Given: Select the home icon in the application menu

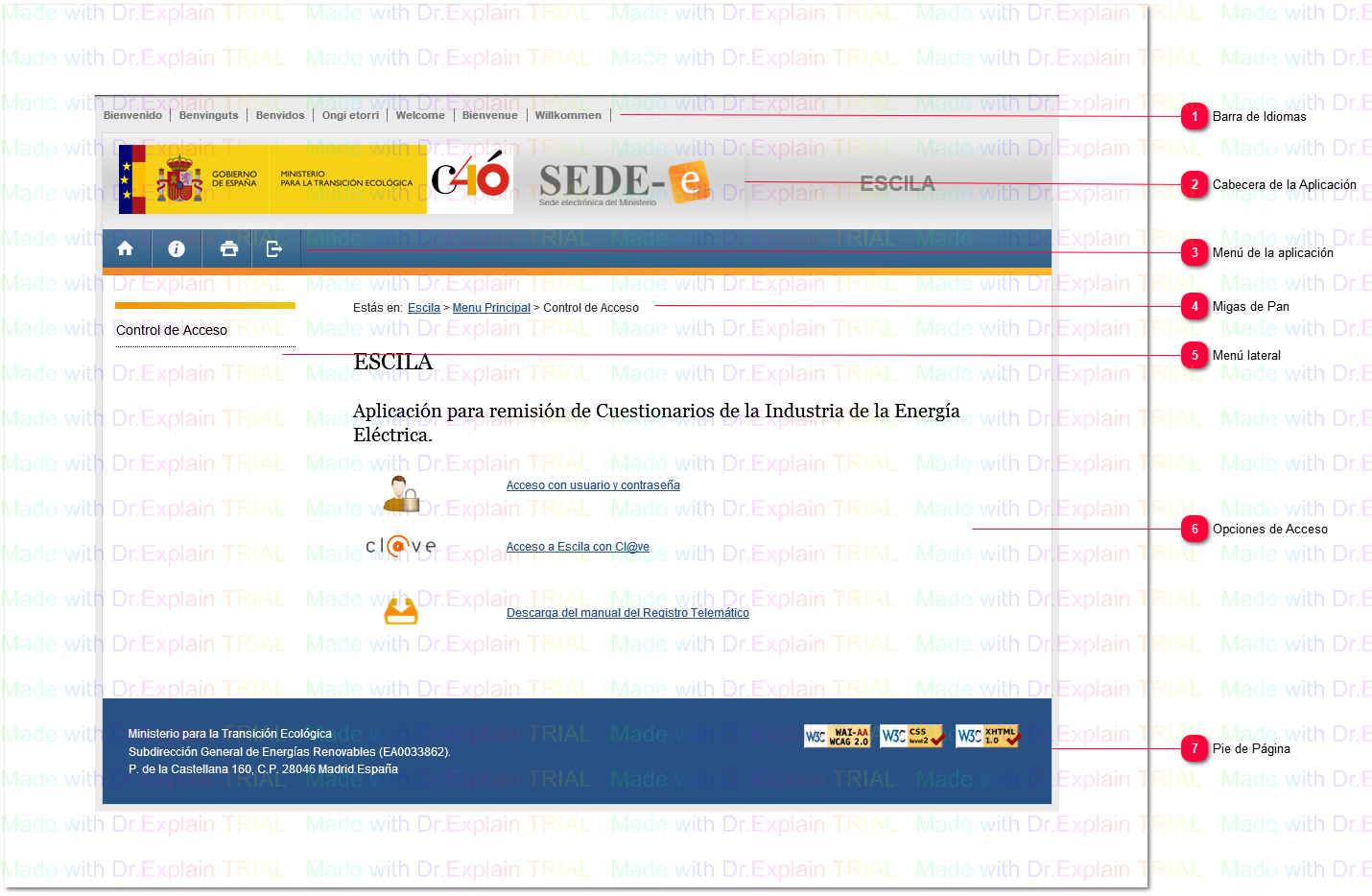Looking at the screenshot, I should pos(126,248).
